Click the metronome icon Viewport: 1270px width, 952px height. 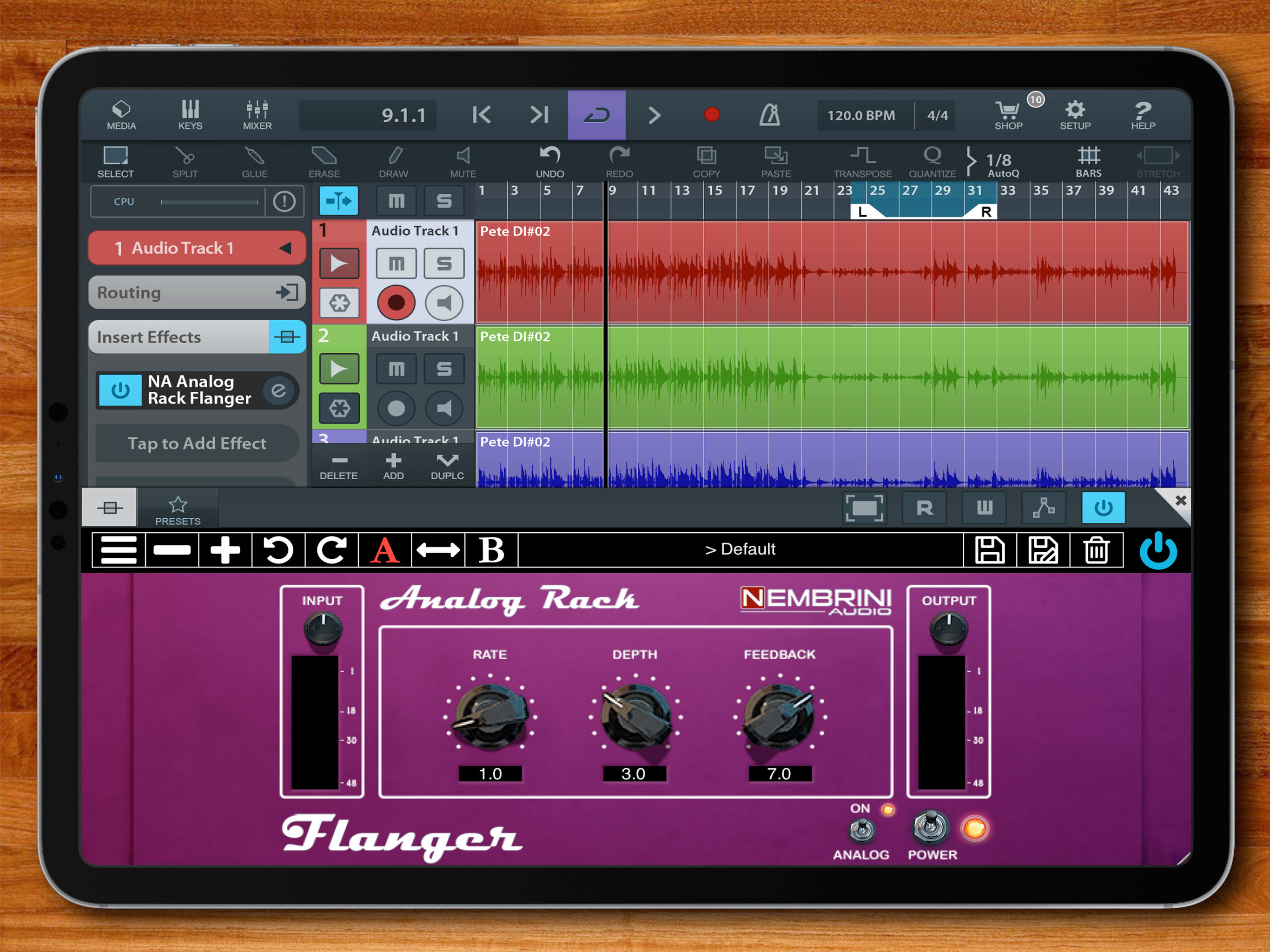click(x=769, y=115)
